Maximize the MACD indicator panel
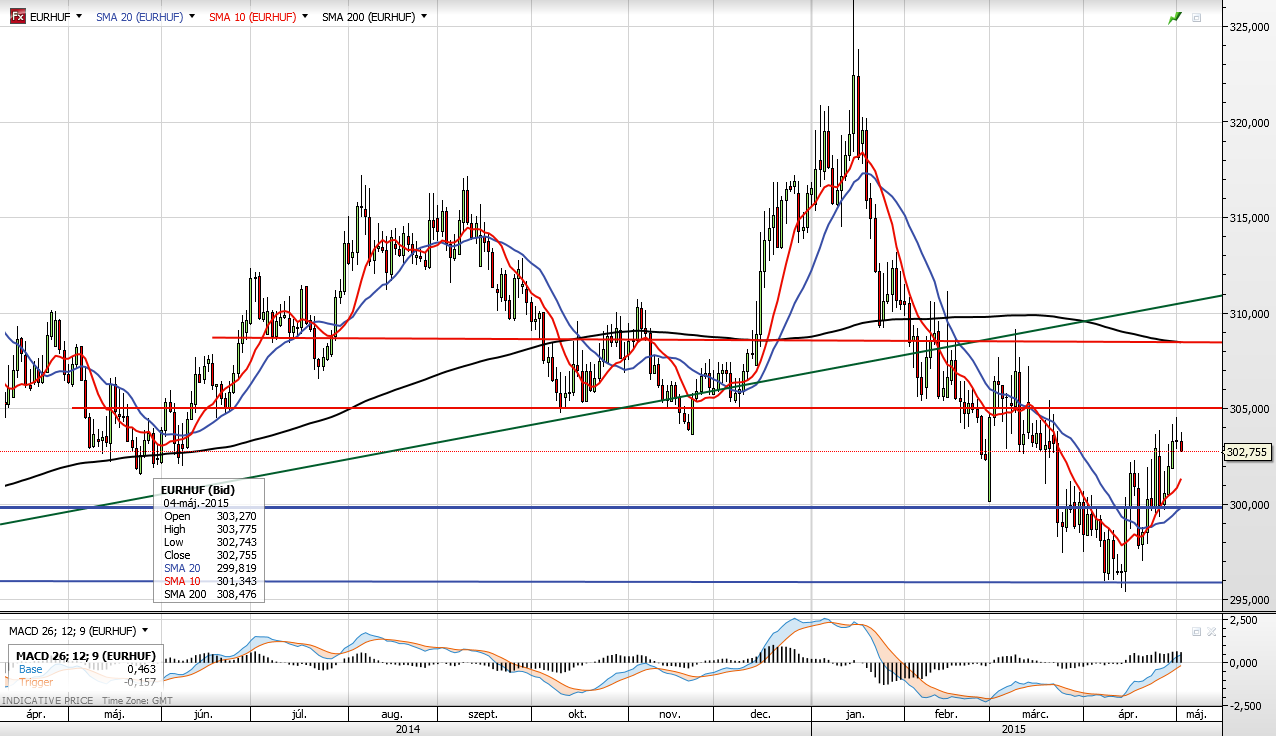Image resolution: width=1276 pixels, height=736 pixels. [x=1196, y=632]
